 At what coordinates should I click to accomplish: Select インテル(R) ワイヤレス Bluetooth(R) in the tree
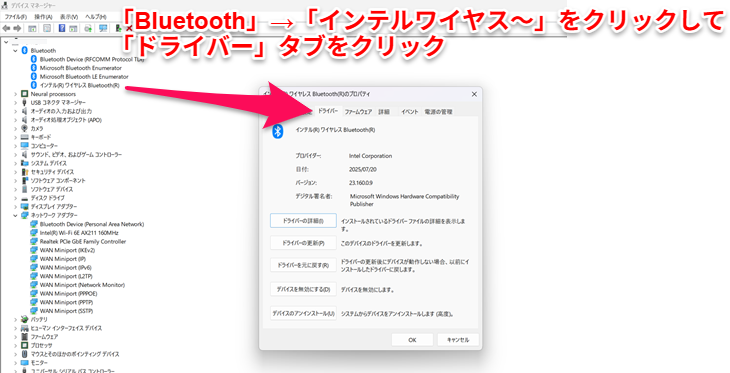click(x=80, y=85)
